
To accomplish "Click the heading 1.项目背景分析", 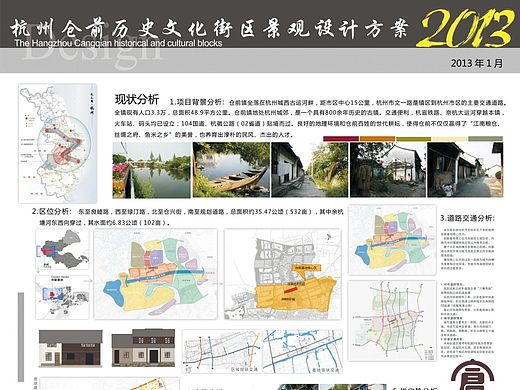I will click(x=197, y=102).
